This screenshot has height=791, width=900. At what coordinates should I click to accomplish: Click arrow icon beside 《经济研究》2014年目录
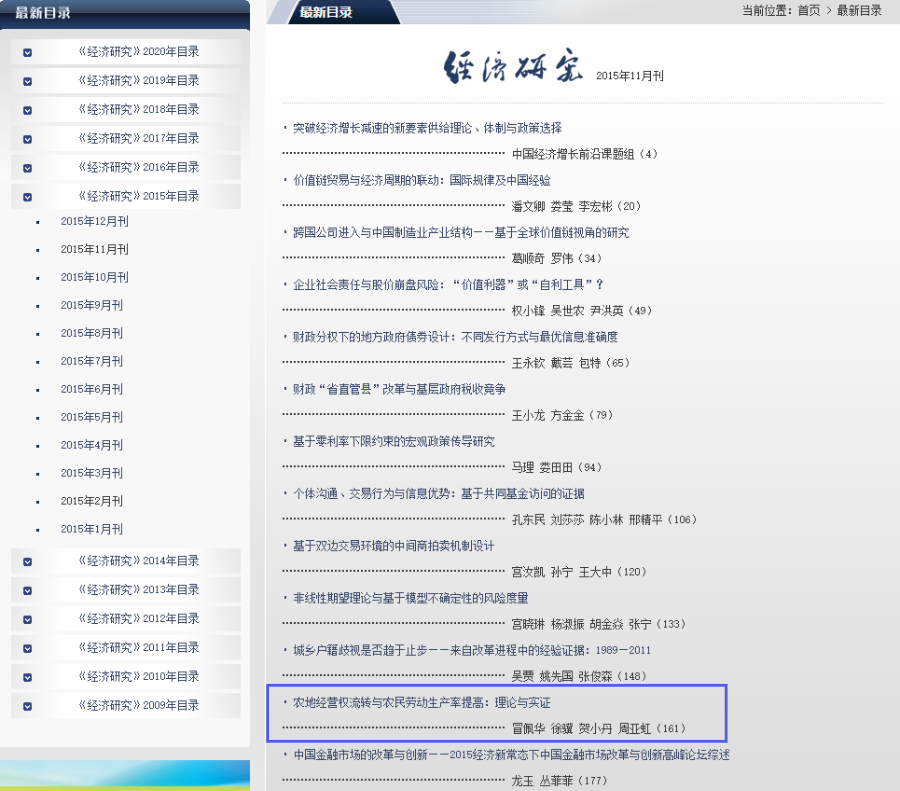click(x=27, y=562)
